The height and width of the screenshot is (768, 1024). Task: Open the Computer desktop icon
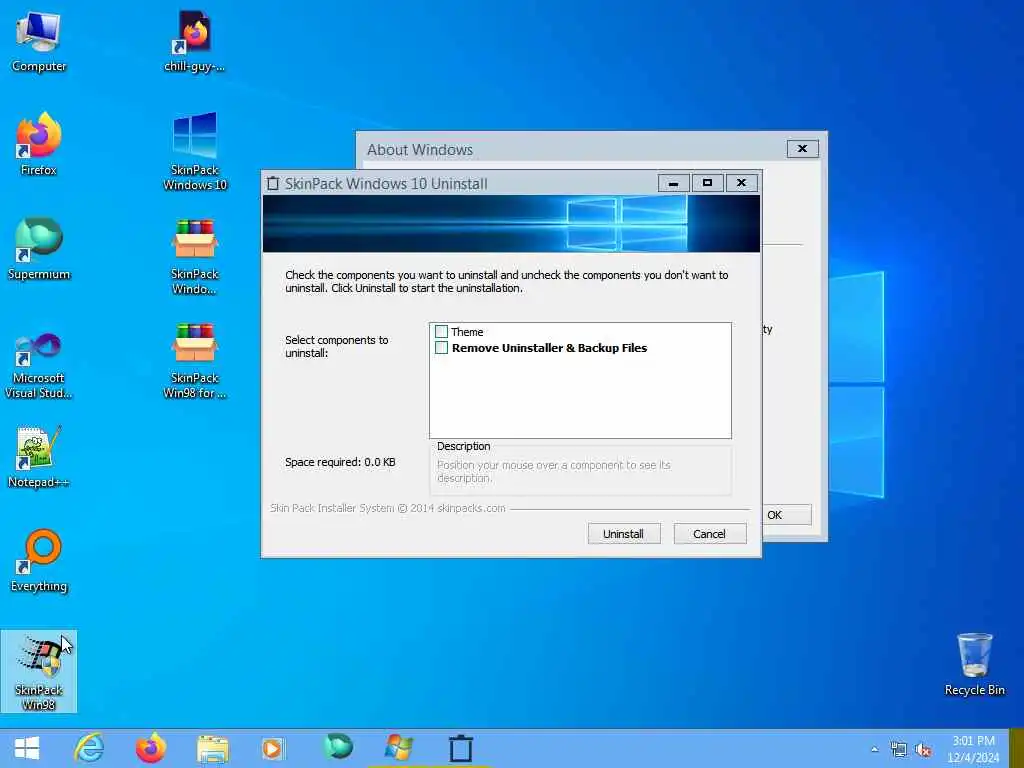point(39,42)
